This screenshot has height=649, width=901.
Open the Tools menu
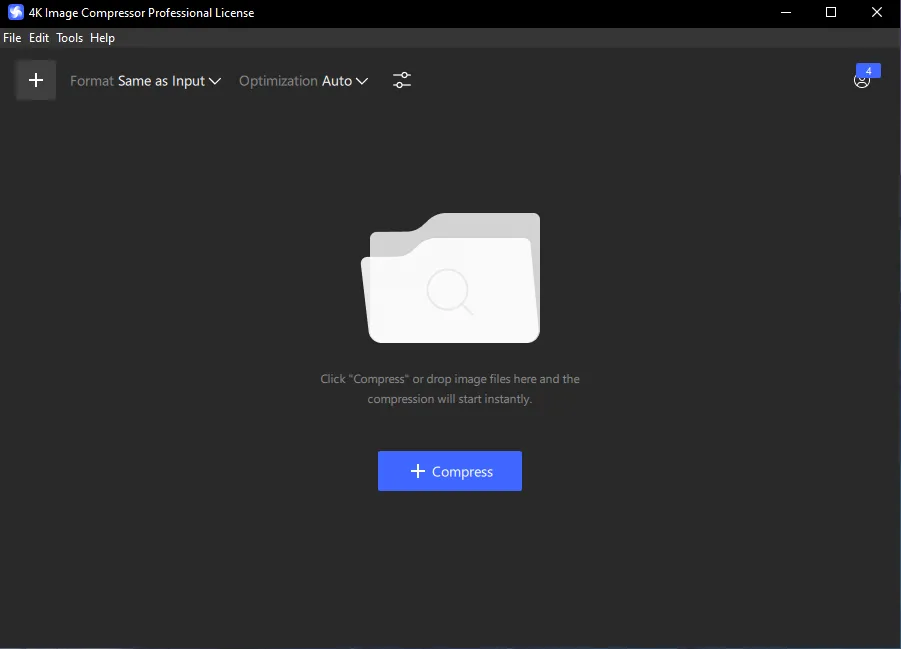[x=70, y=38]
